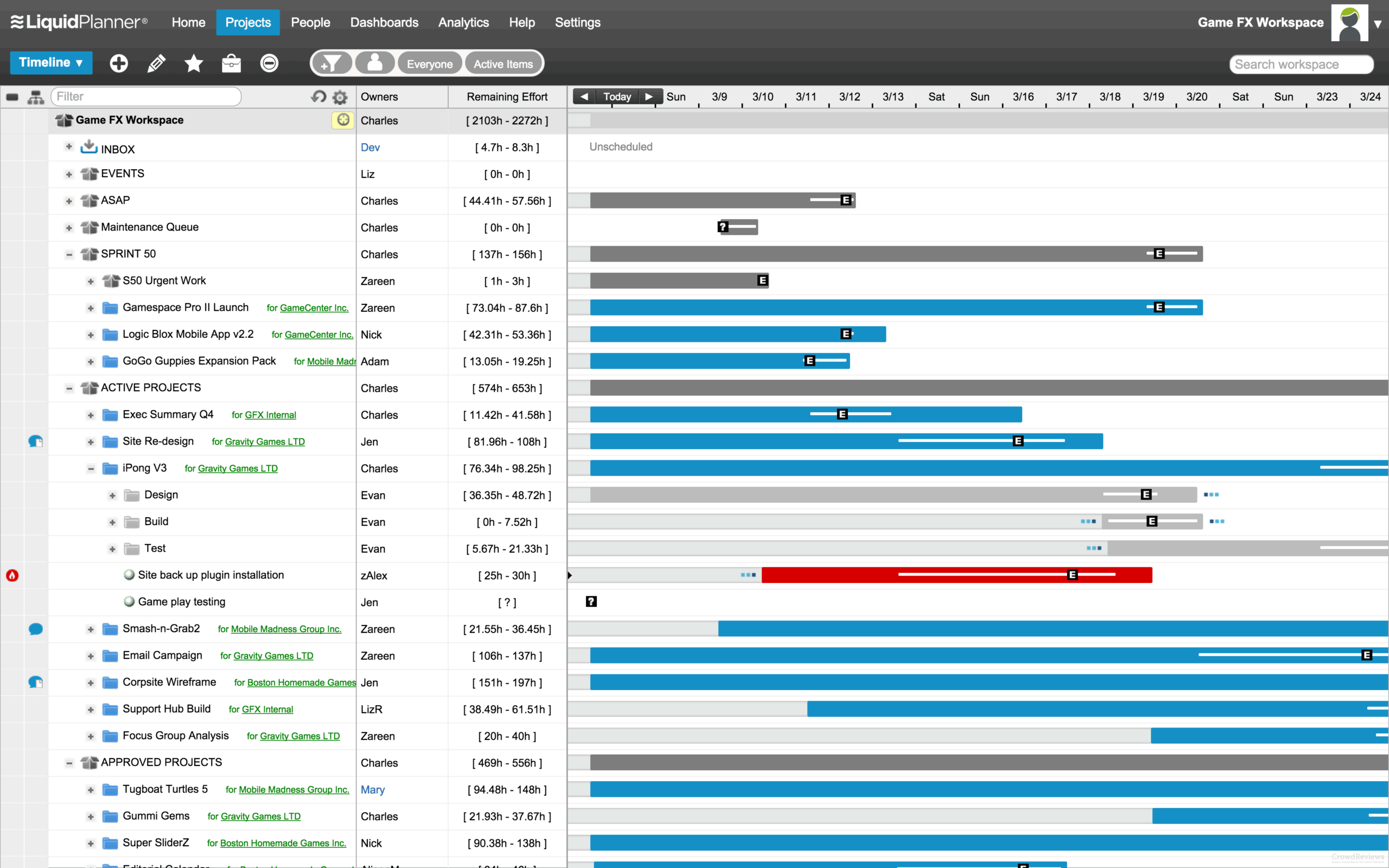Open the Analytics tab
The height and width of the screenshot is (868, 1389).
coord(463,22)
